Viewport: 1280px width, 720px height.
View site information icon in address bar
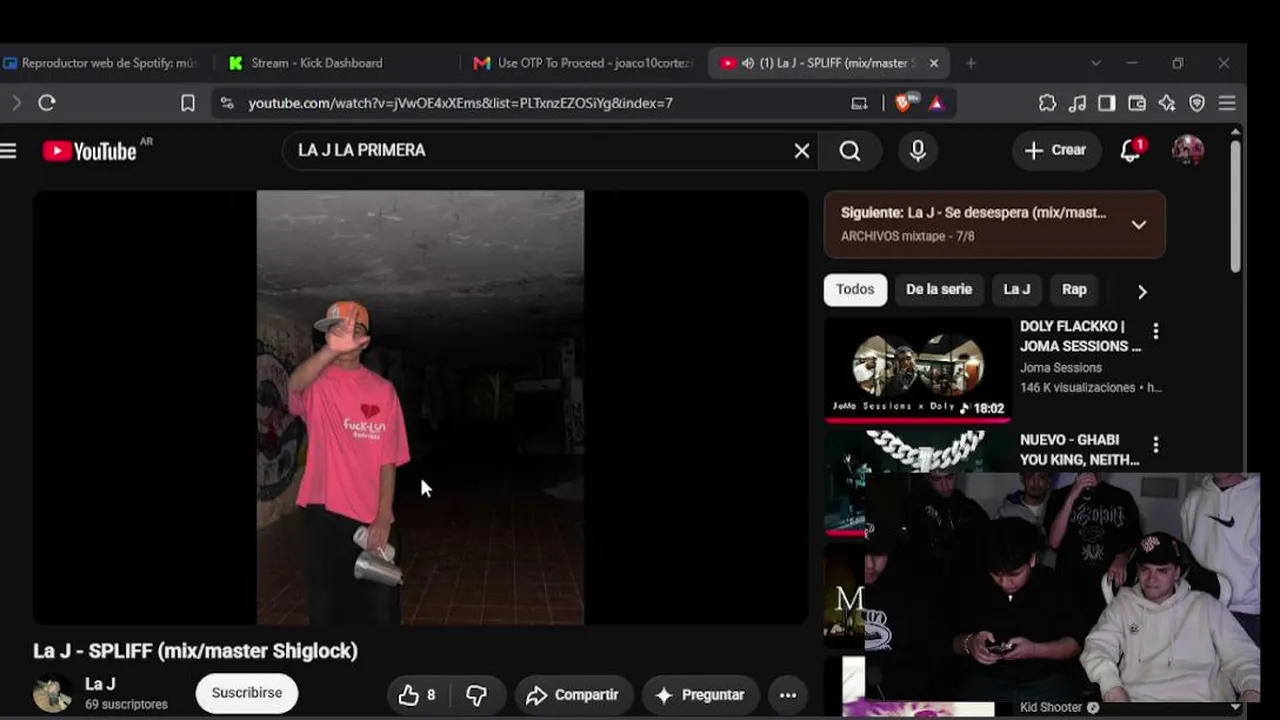[x=227, y=103]
